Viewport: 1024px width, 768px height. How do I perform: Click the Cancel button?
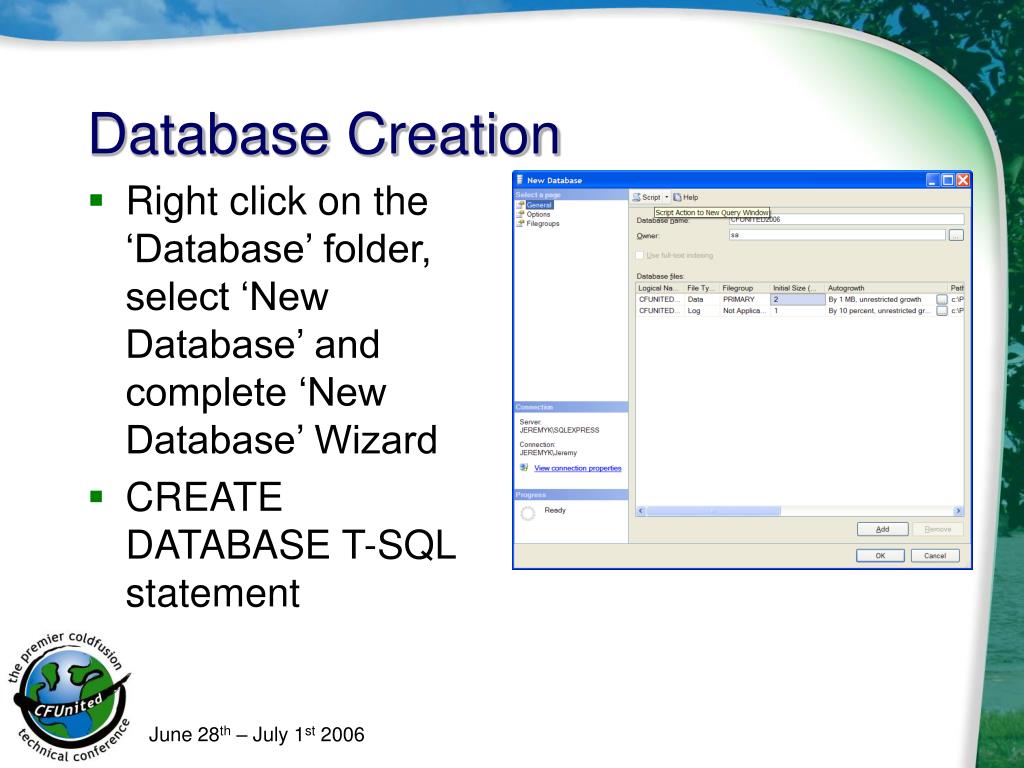click(935, 556)
